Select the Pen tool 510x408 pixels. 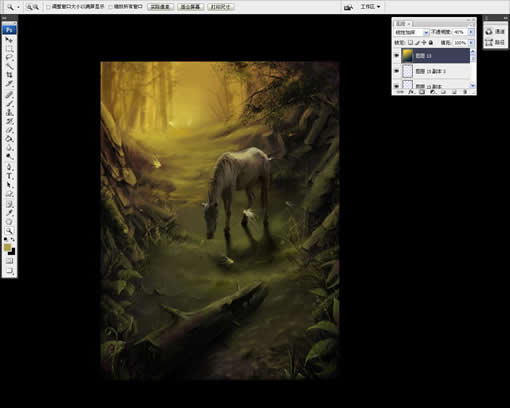click(9, 167)
